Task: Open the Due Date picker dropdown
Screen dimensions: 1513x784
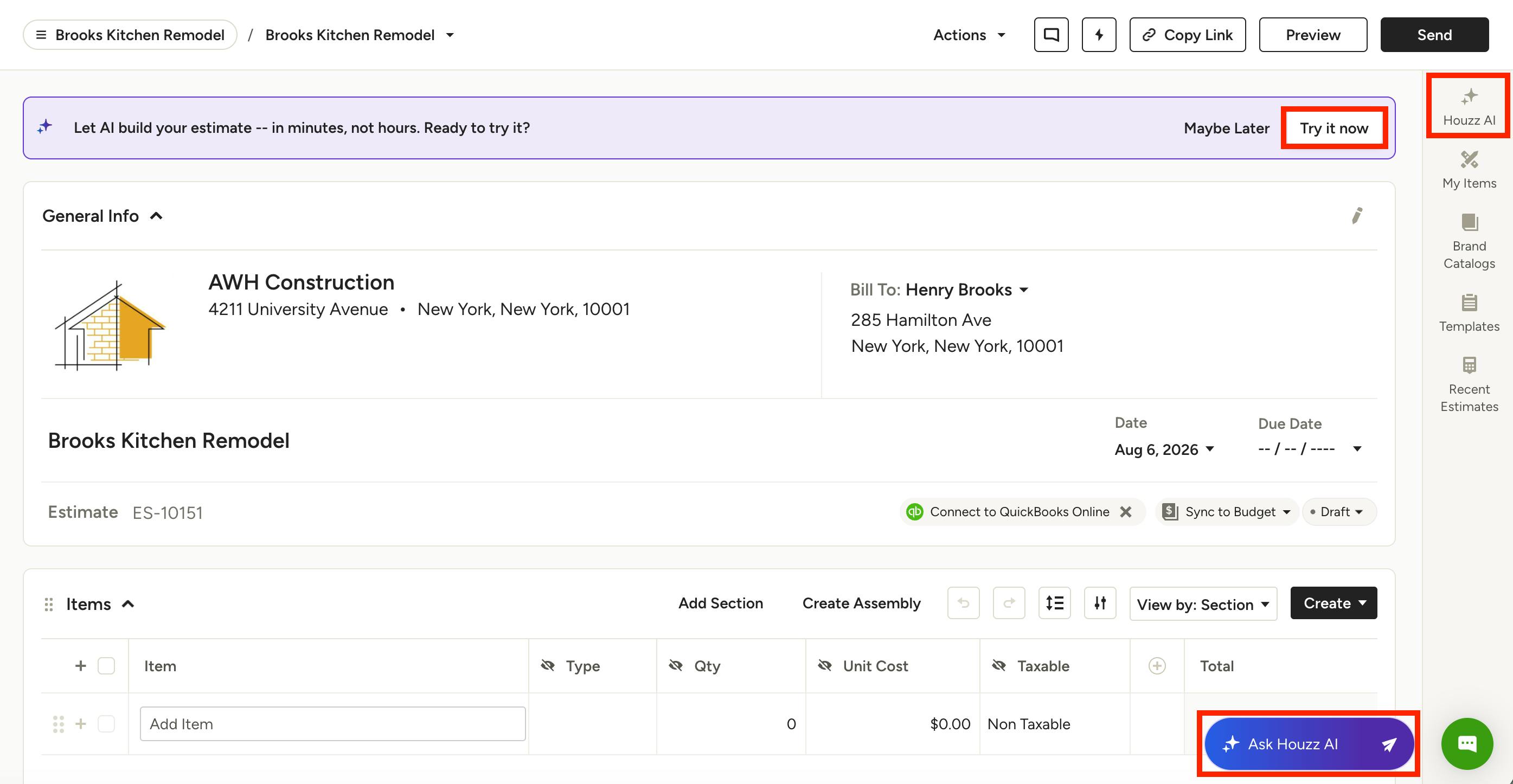Action: 1310,449
